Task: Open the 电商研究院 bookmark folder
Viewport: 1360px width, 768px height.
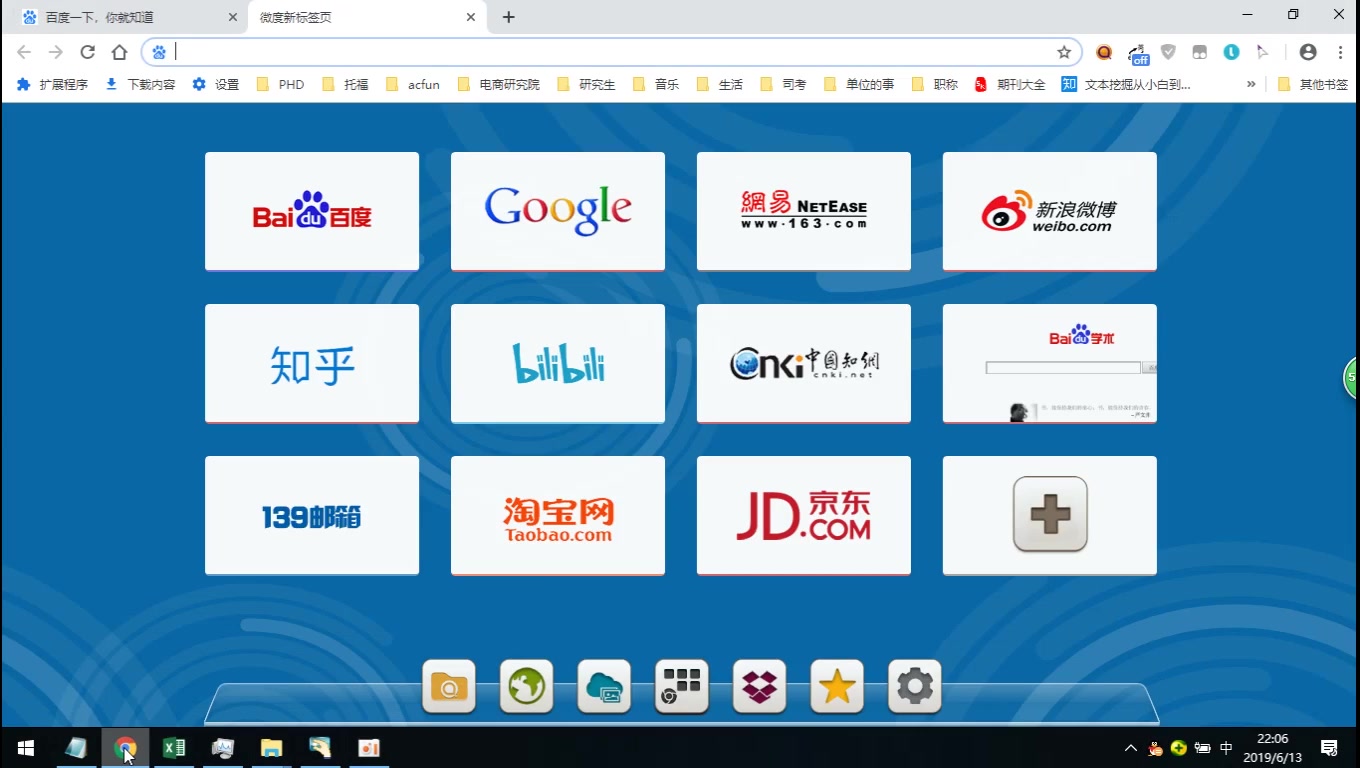Action: coord(498,84)
